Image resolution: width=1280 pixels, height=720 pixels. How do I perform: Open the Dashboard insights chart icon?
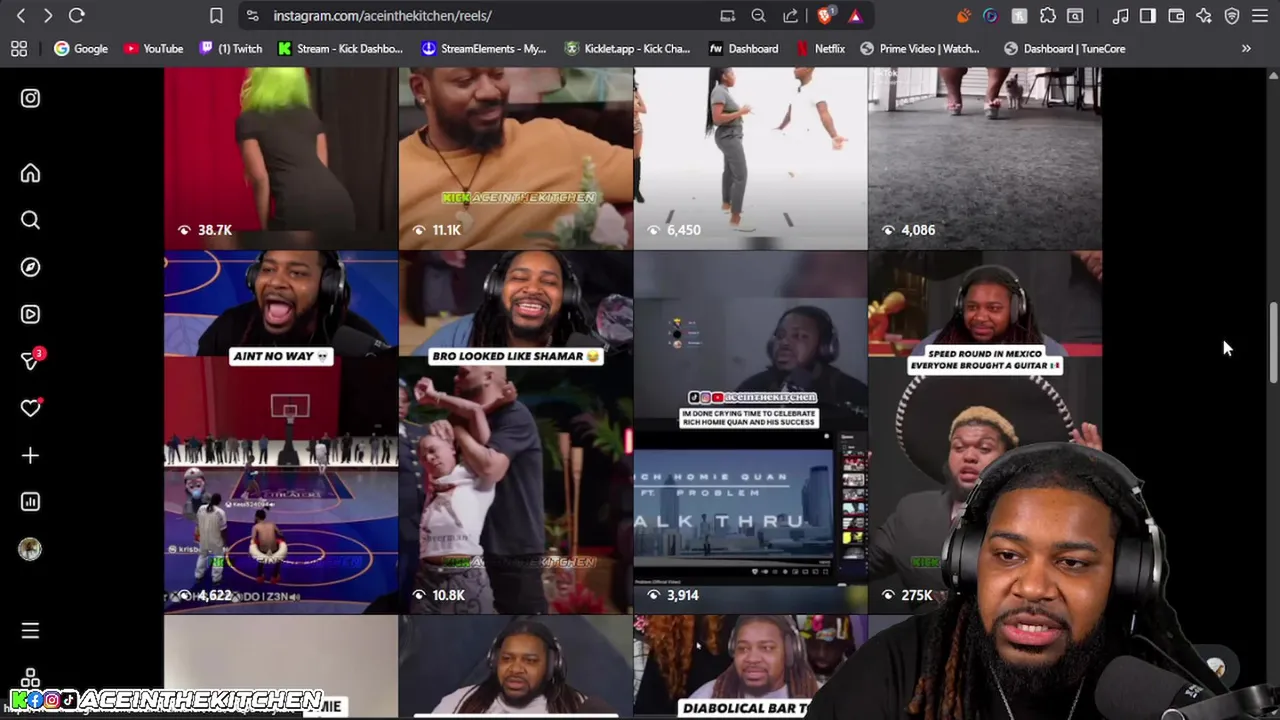click(x=30, y=502)
